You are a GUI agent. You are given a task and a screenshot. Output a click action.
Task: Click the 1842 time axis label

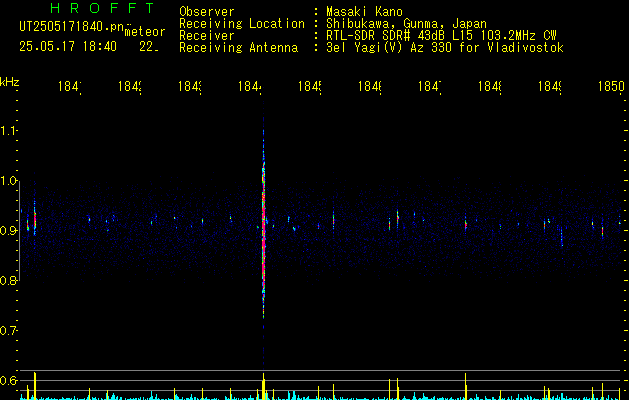pyautogui.click(x=130, y=86)
